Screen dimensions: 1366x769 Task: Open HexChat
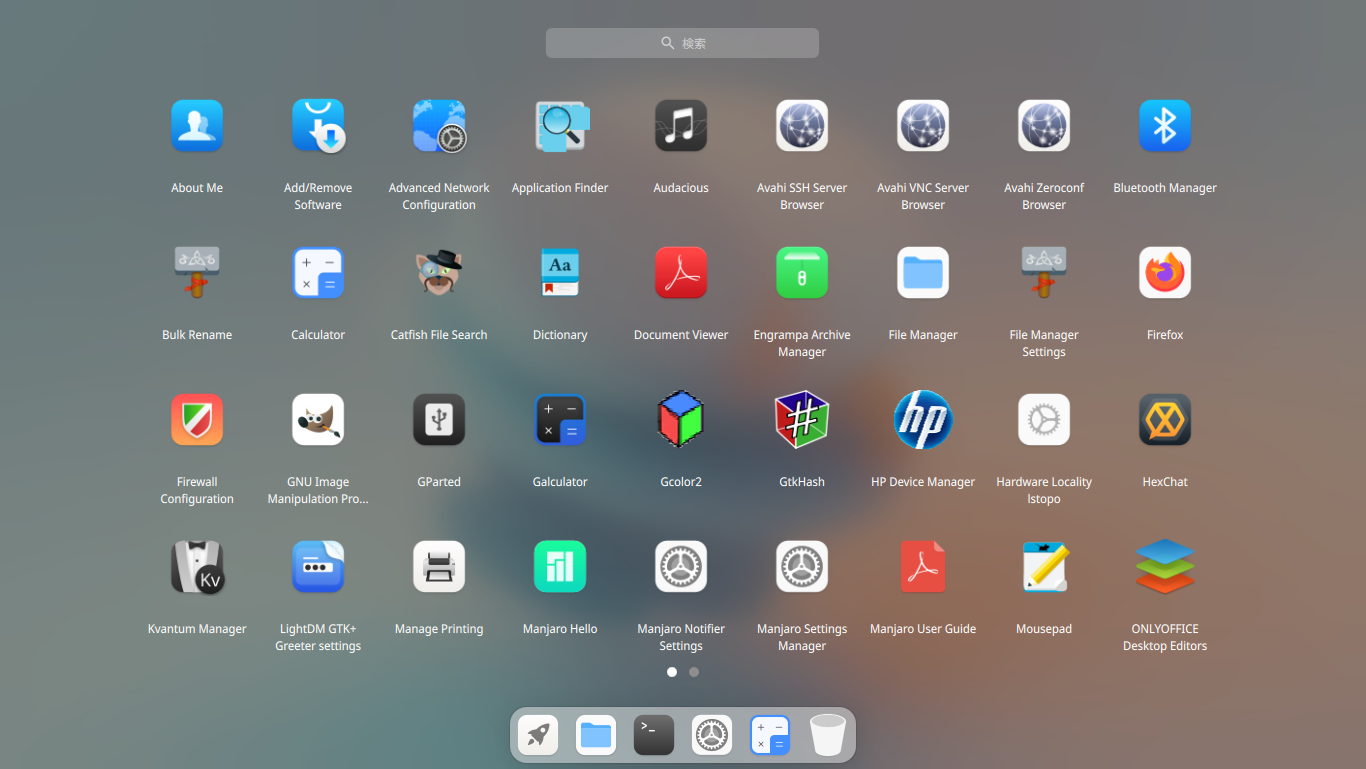point(1165,420)
